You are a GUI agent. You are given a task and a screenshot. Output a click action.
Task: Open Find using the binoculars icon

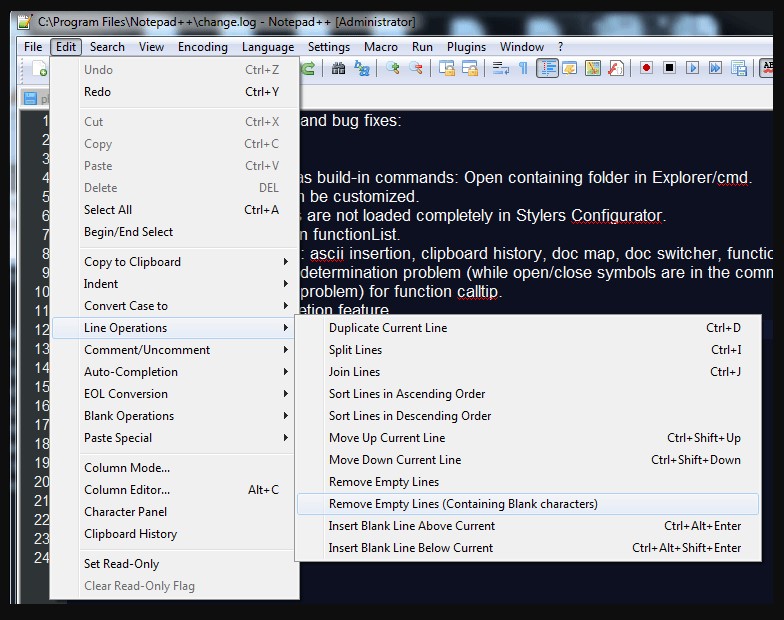[338, 68]
